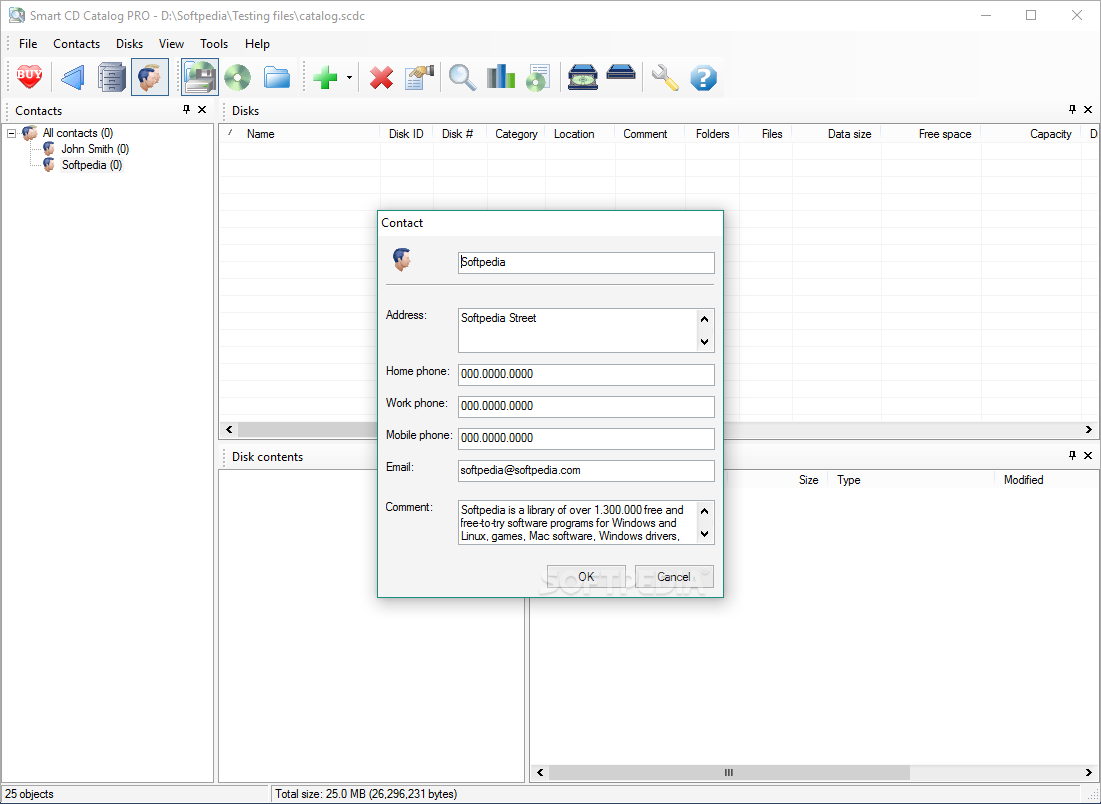Click the green plus add icon

[x=325, y=77]
